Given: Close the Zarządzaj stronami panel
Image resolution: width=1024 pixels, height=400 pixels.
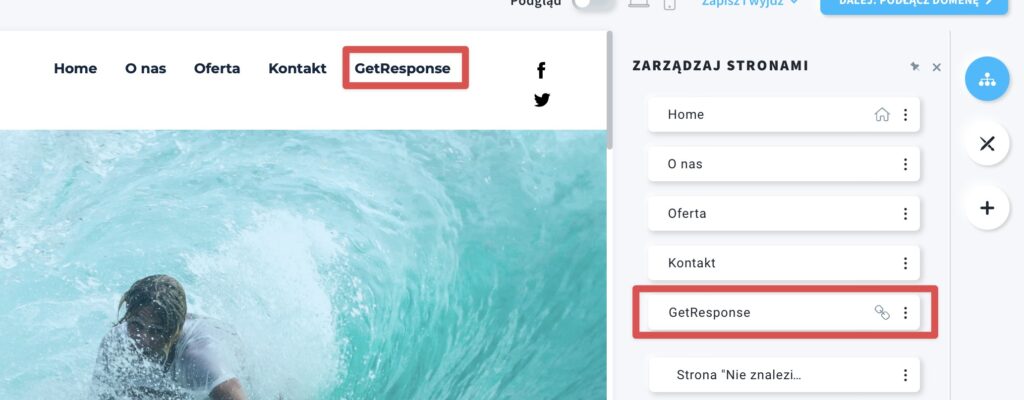Looking at the screenshot, I should 936,67.
